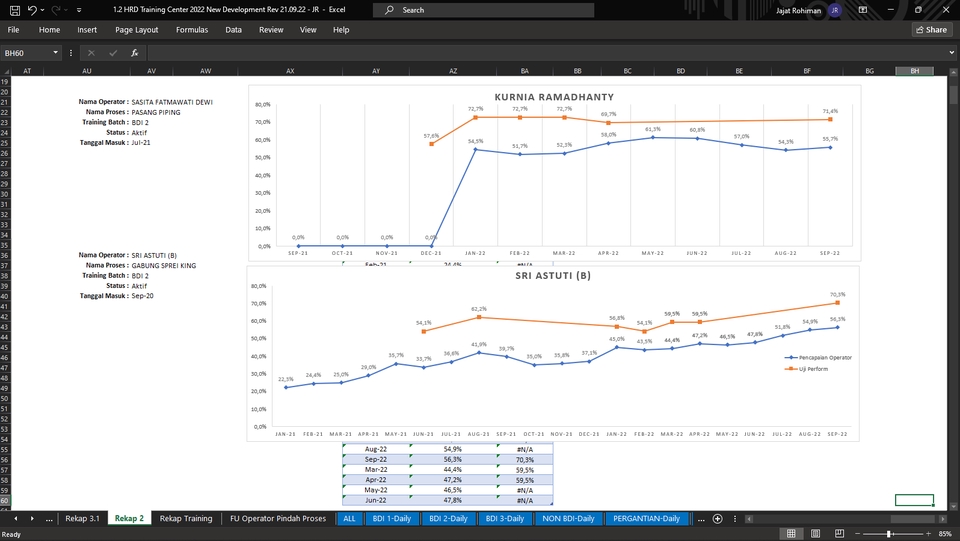This screenshot has height=541, width=960.
Task: Expand the formula bar chevron
Action: (951, 53)
